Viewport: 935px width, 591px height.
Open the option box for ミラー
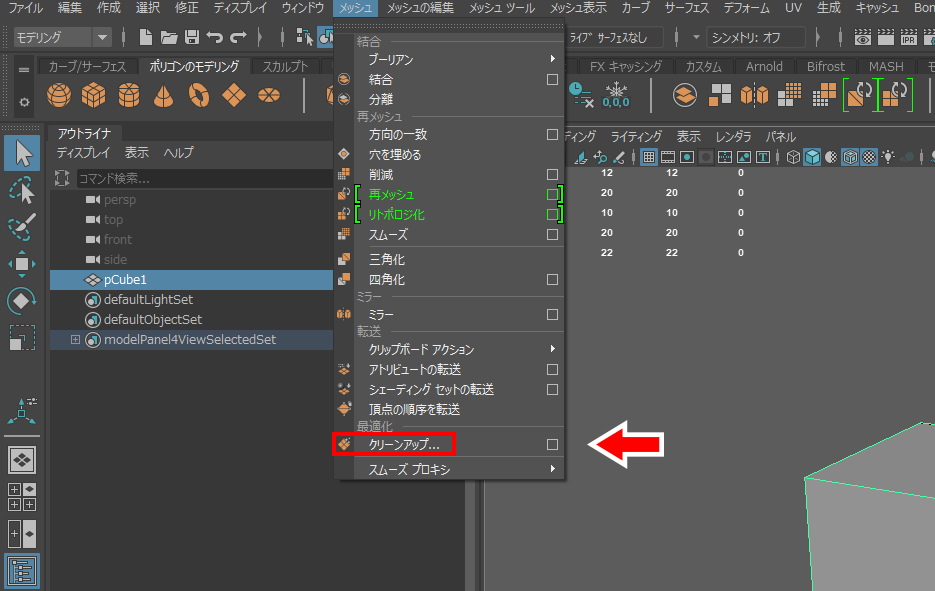pos(552,315)
